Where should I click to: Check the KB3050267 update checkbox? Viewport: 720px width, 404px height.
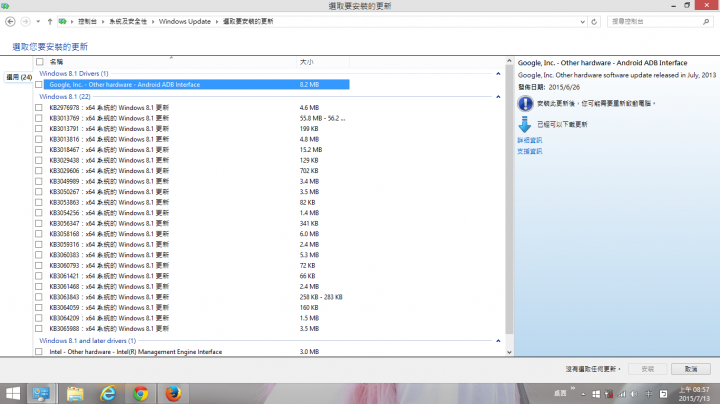(x=39, y=192)
